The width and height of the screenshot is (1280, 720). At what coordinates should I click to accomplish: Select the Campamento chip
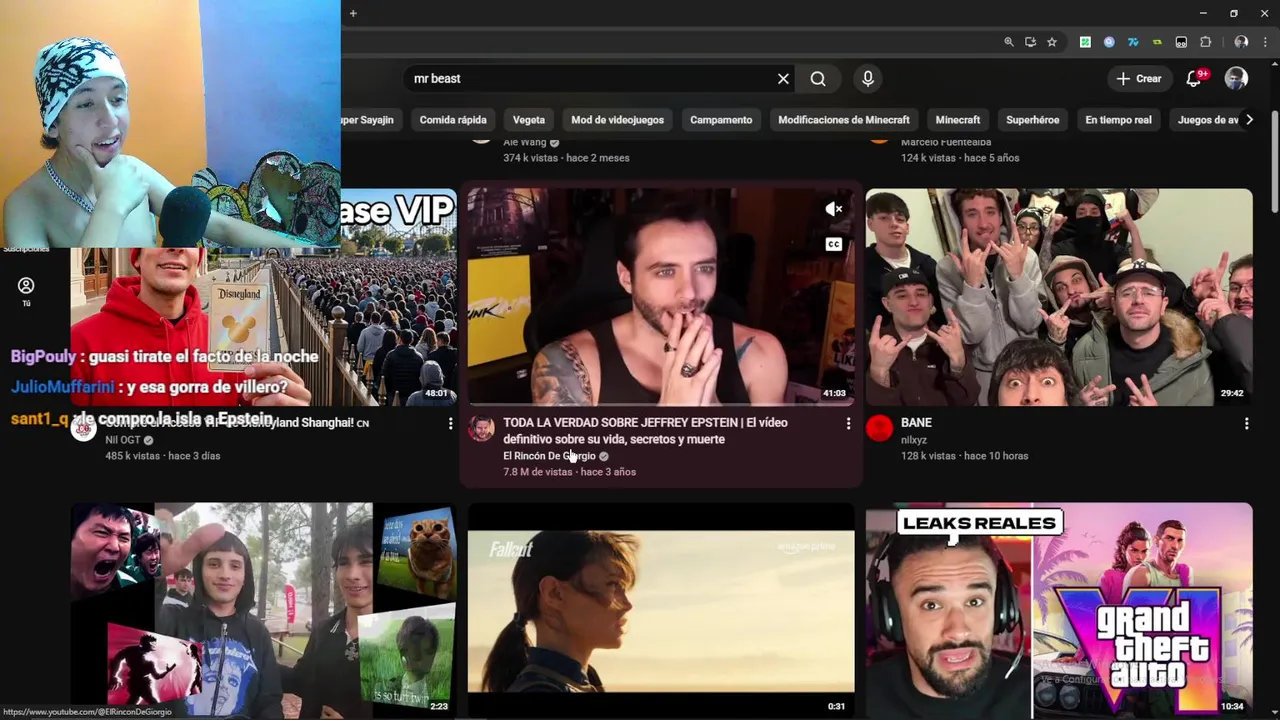pos(721,120)
